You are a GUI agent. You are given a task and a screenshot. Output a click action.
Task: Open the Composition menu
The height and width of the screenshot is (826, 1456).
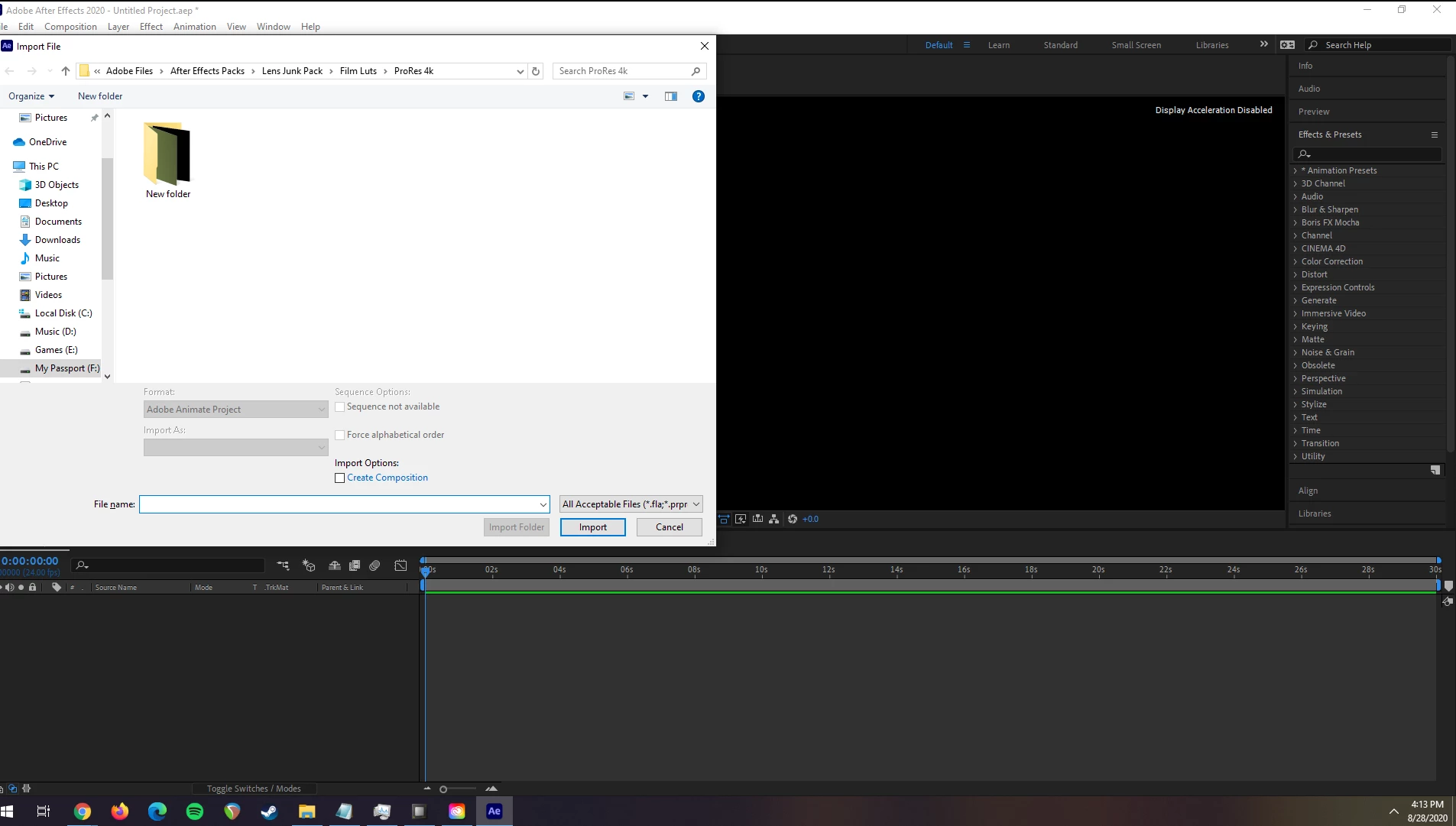pos(70,27)
